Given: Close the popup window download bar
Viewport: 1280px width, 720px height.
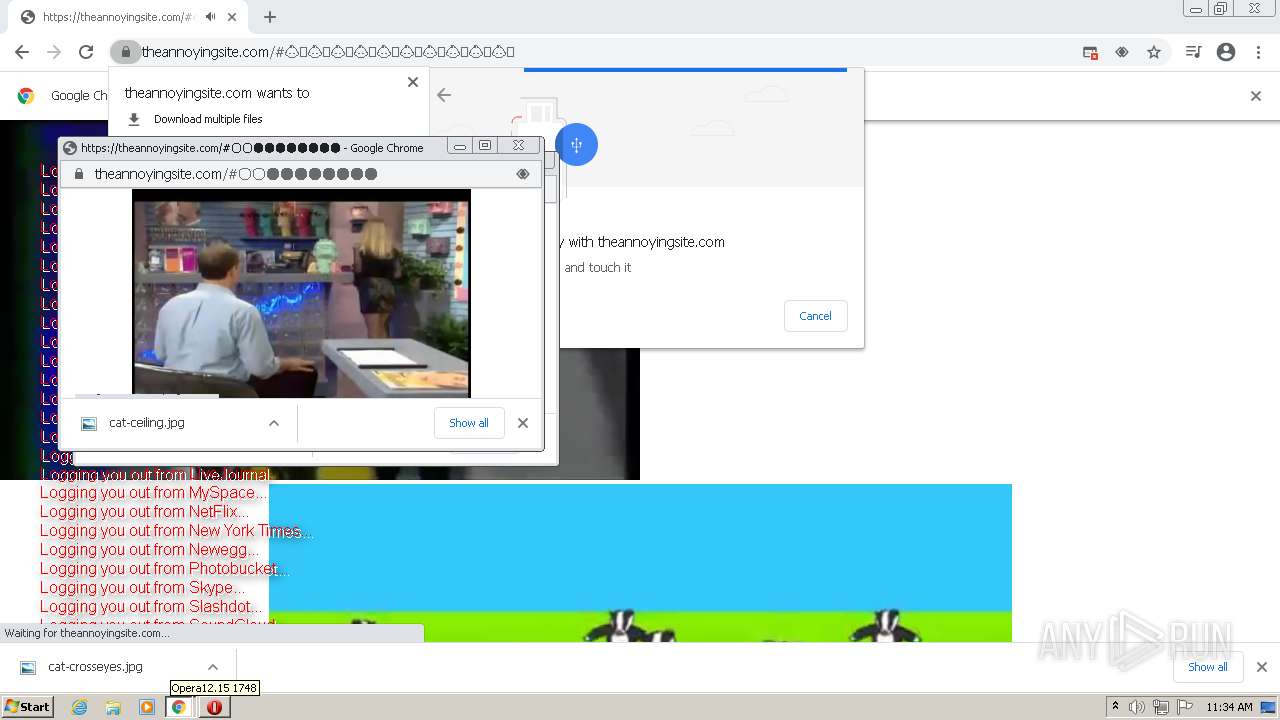Looking at the screenshot, I should pos(523,423).
